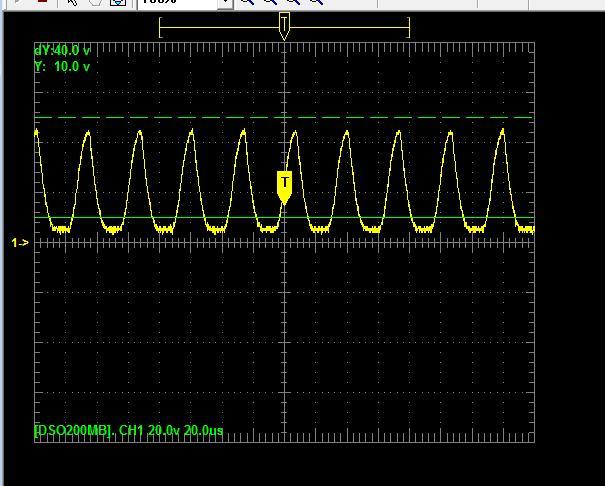
Task: Click the third magnifier icon after the zoom box
Action: click(293, 2)
